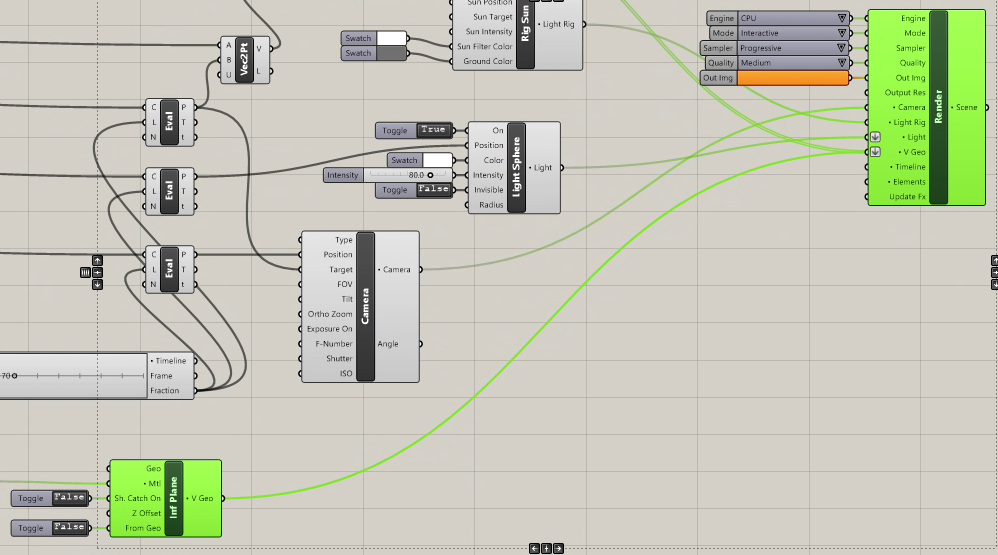
Task: Open the Engine CPU dropdown
Action: pyautogui.click(x=793, y=18)
